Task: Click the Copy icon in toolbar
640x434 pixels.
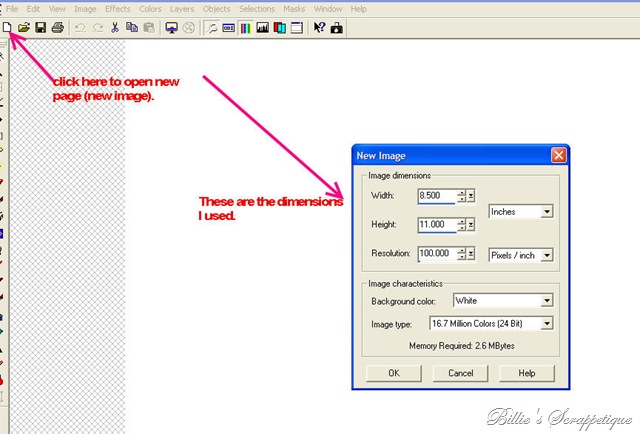Action: [x=132, y=28]
